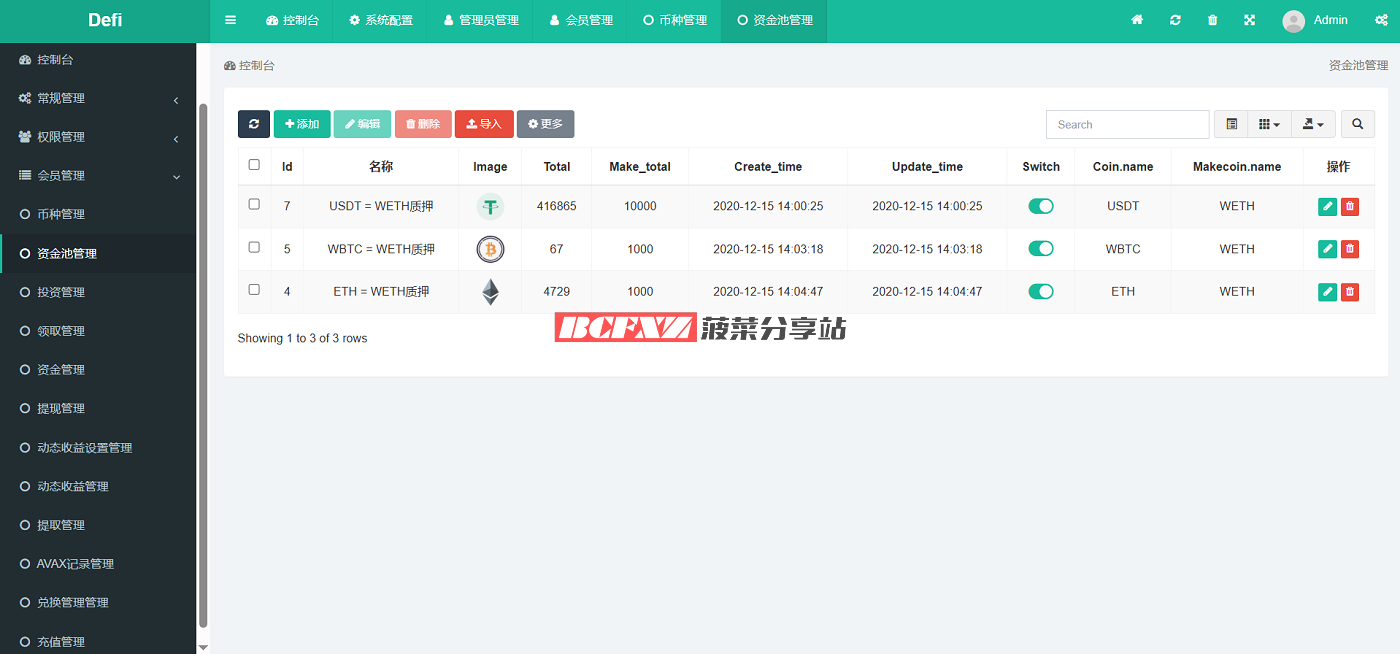Screen dimensions: 1400x654
Task: Delete the ETH = WETH row
Action: pyautogui.click(x=1350, y=292)
